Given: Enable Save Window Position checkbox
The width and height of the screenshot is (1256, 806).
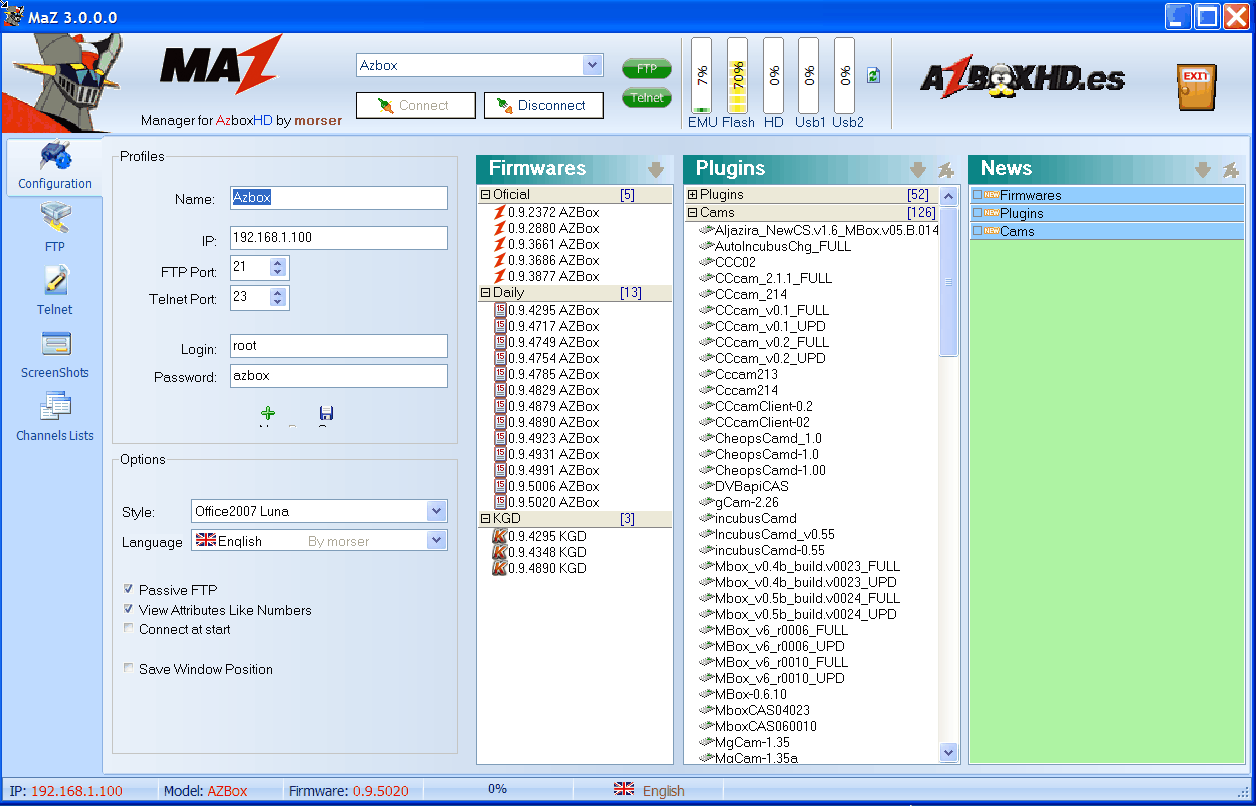Looking at the screenshot, I should click(x=129, y=668).
